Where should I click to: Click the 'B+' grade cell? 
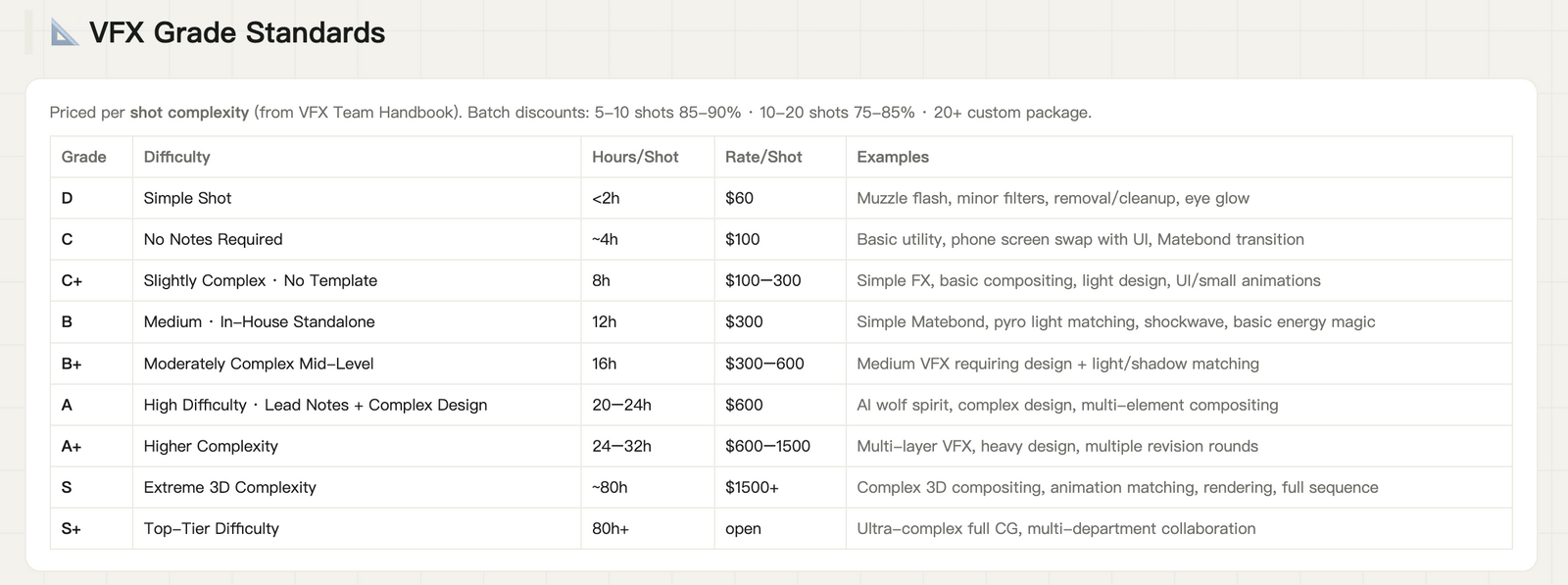click(91, 364)
